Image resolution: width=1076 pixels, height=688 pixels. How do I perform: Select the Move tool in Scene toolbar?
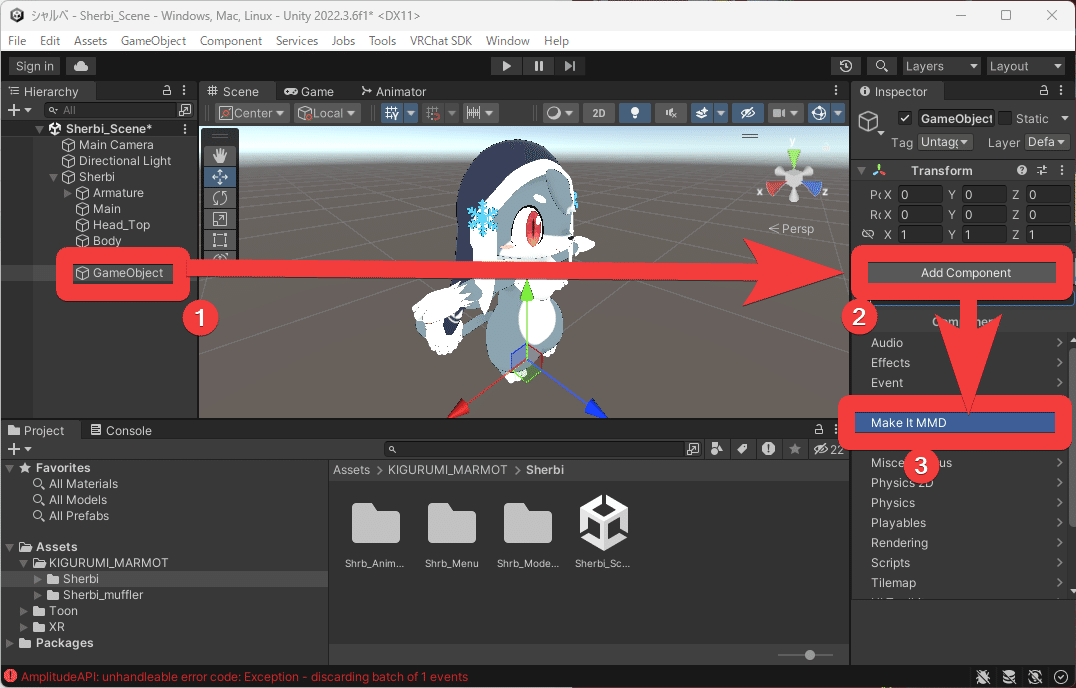tap(220, 177)
